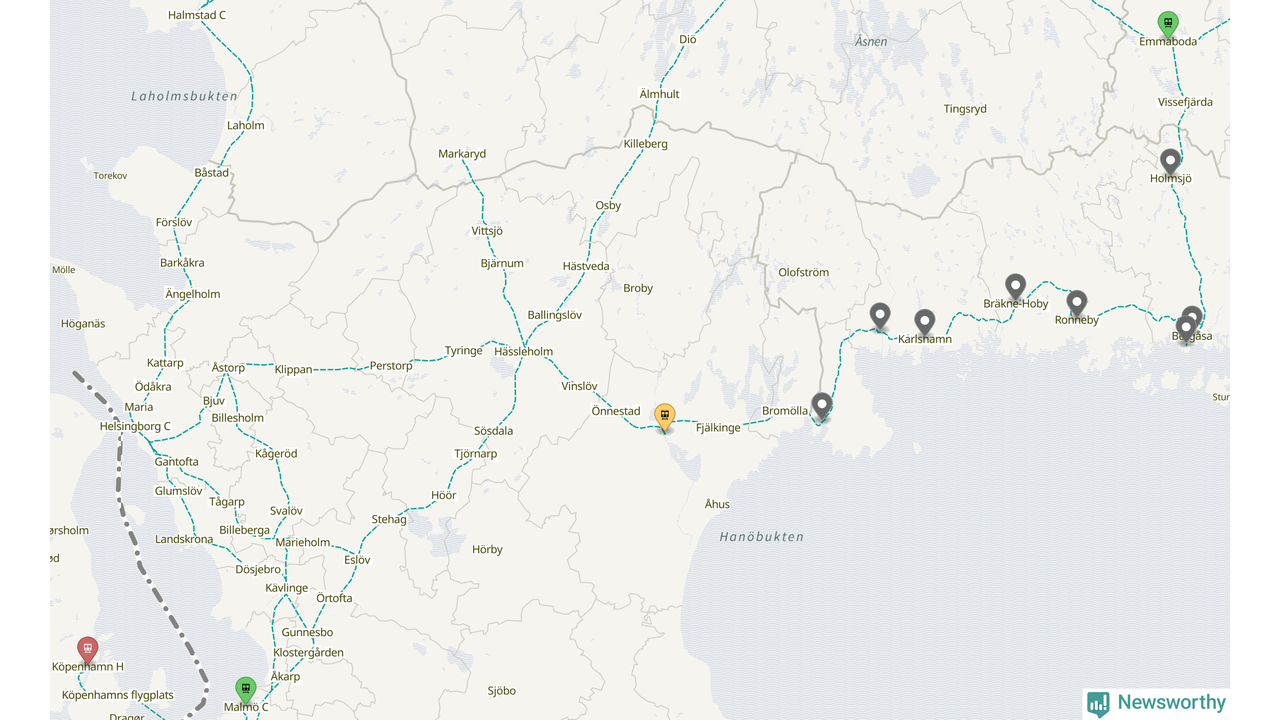Click the gray pin west of Karlshamn

[879, 315]
